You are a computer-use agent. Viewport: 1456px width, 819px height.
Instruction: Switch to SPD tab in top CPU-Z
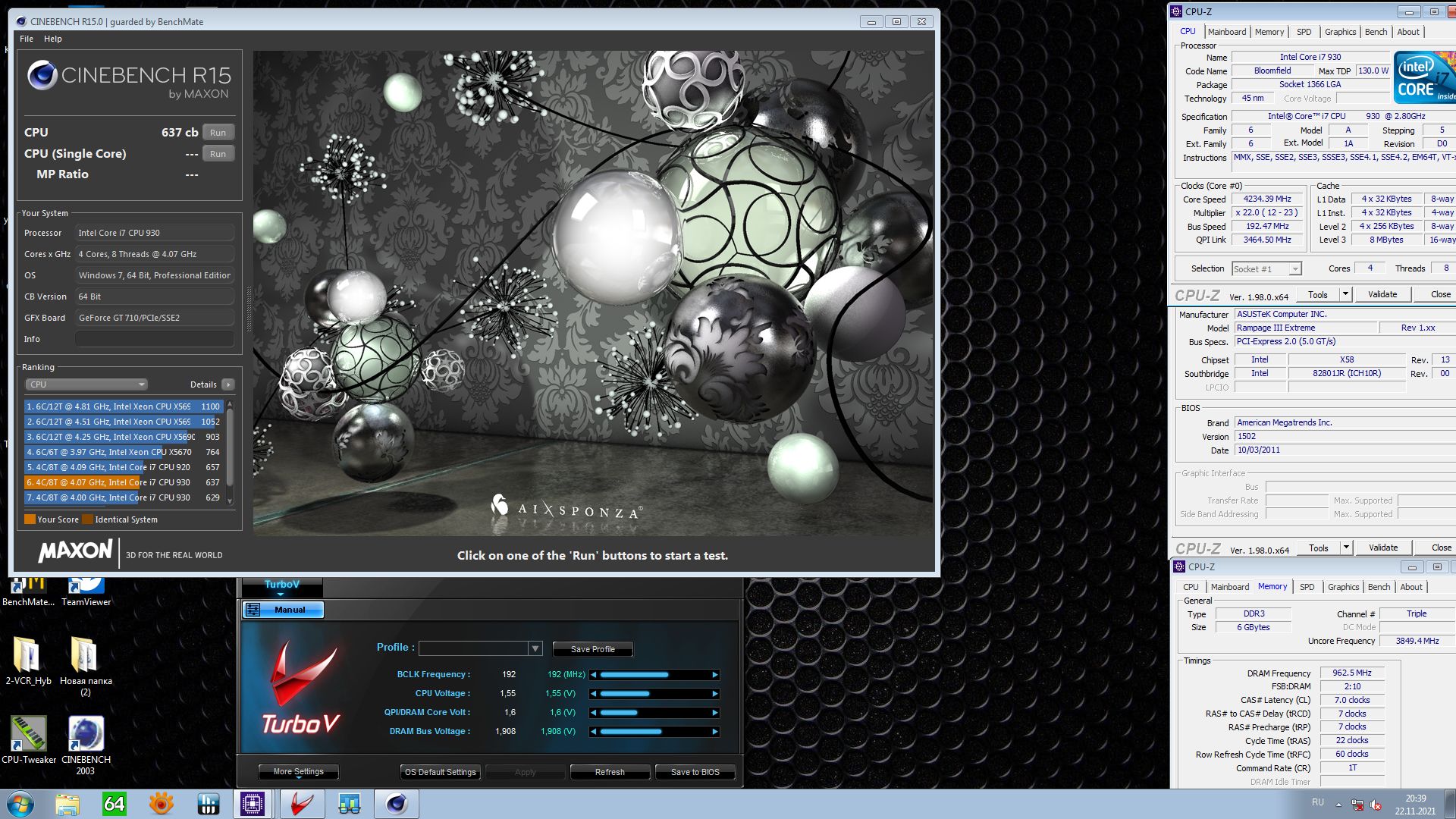click(x=1304, y=32)
